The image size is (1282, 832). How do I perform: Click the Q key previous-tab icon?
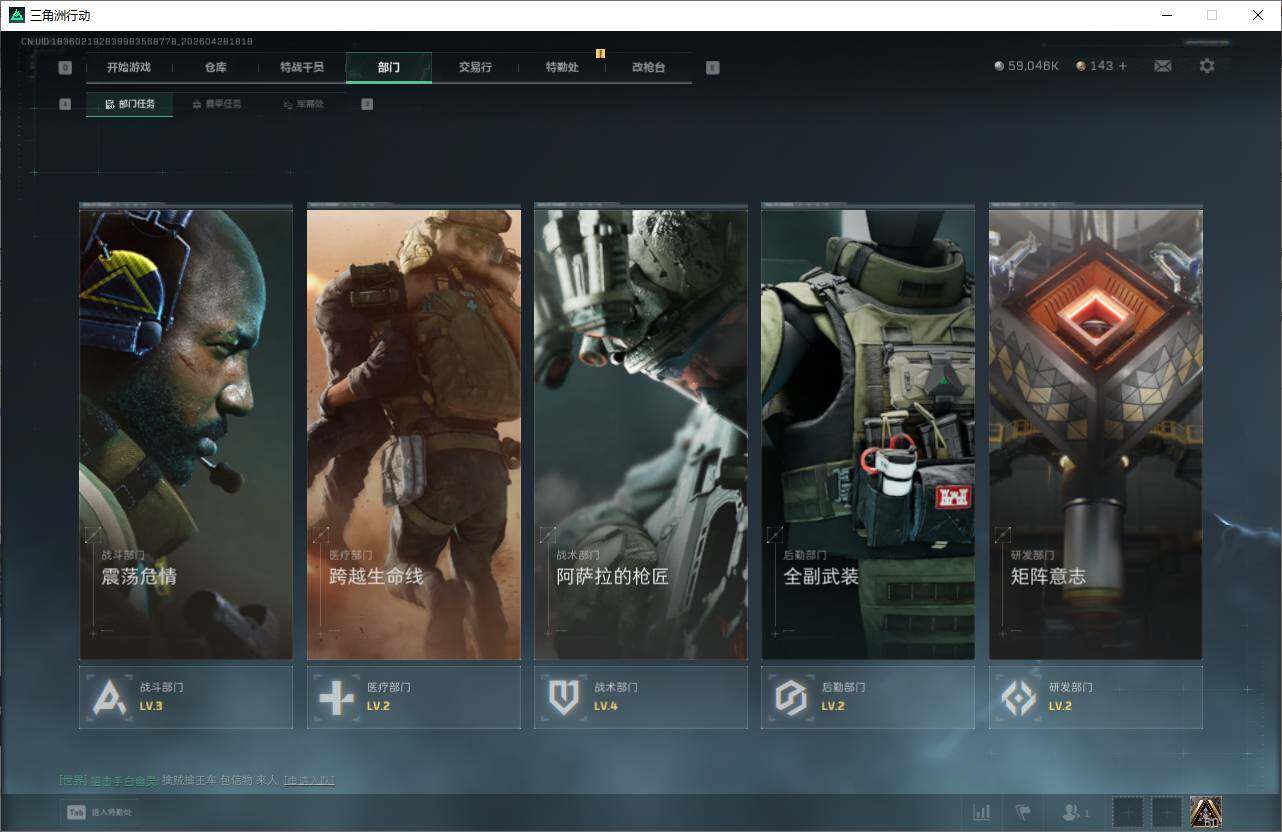[x=65, y=68]
